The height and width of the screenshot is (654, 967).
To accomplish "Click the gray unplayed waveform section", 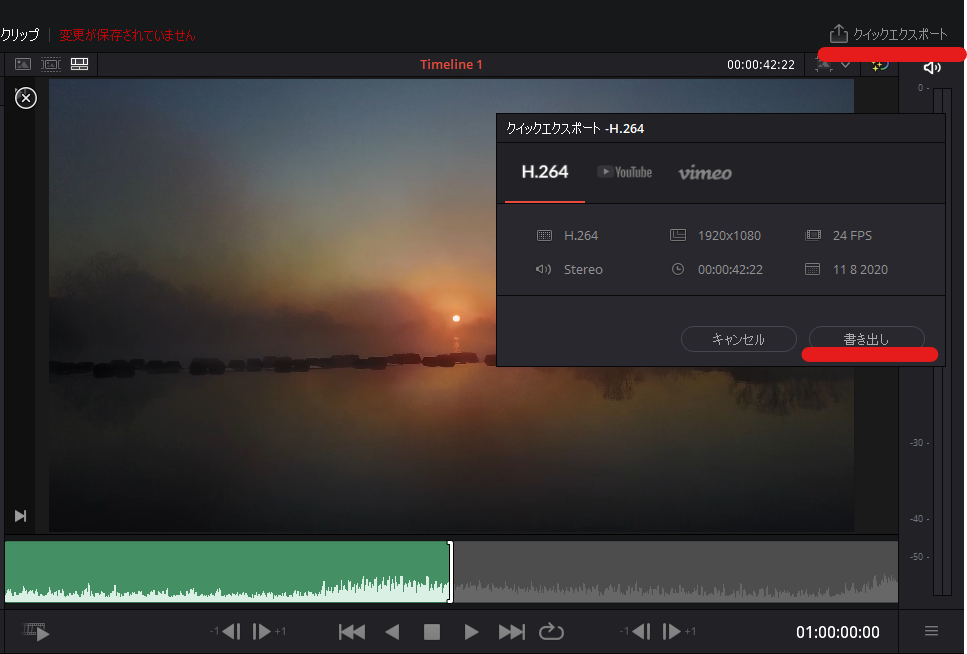I will 675,571.
